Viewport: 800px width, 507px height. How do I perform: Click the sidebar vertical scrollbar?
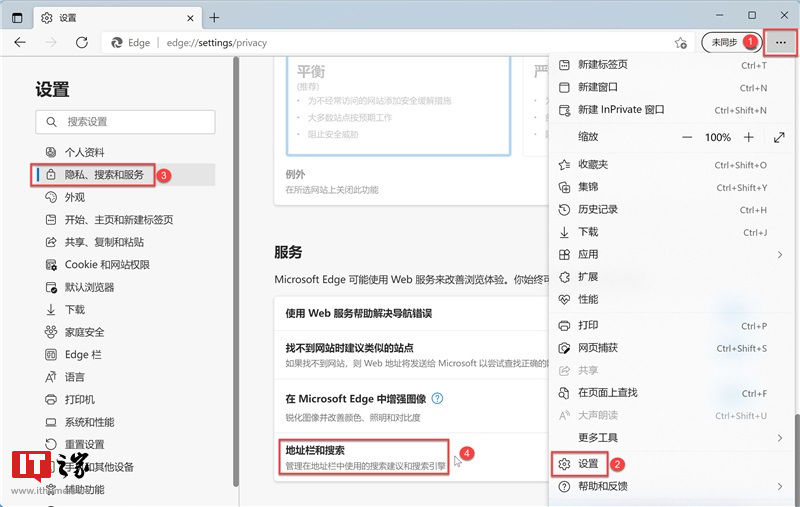[x=236, y=271]
